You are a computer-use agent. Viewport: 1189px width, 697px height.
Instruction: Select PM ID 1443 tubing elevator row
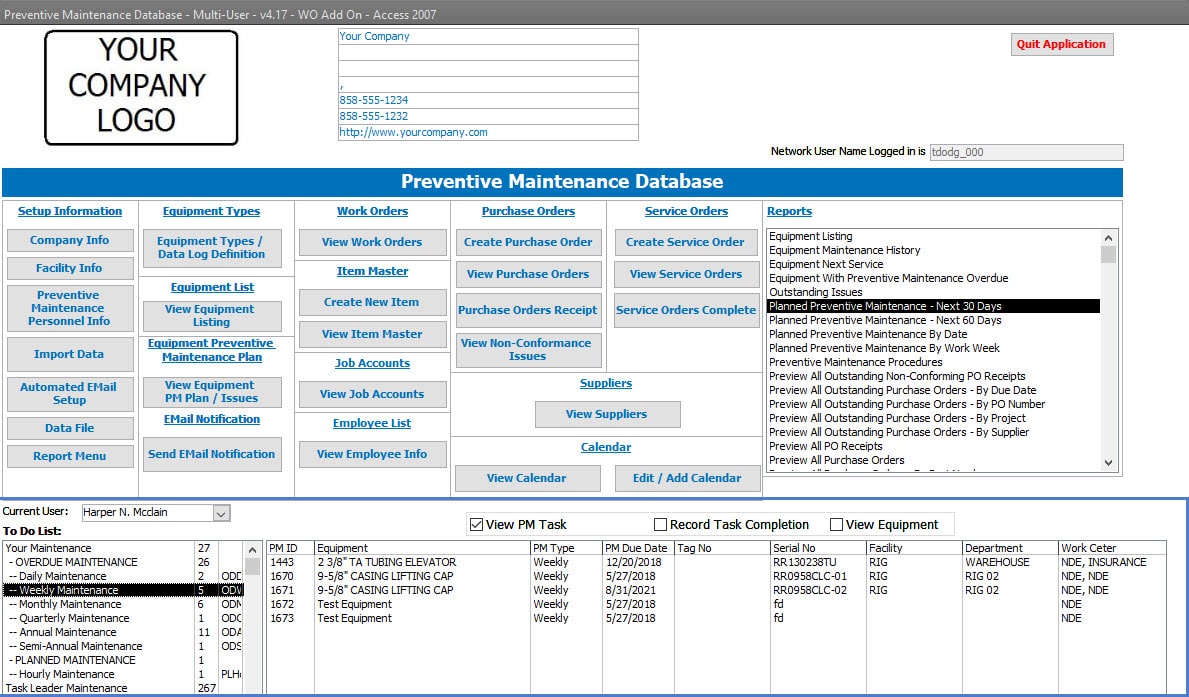tap(716, 562)
